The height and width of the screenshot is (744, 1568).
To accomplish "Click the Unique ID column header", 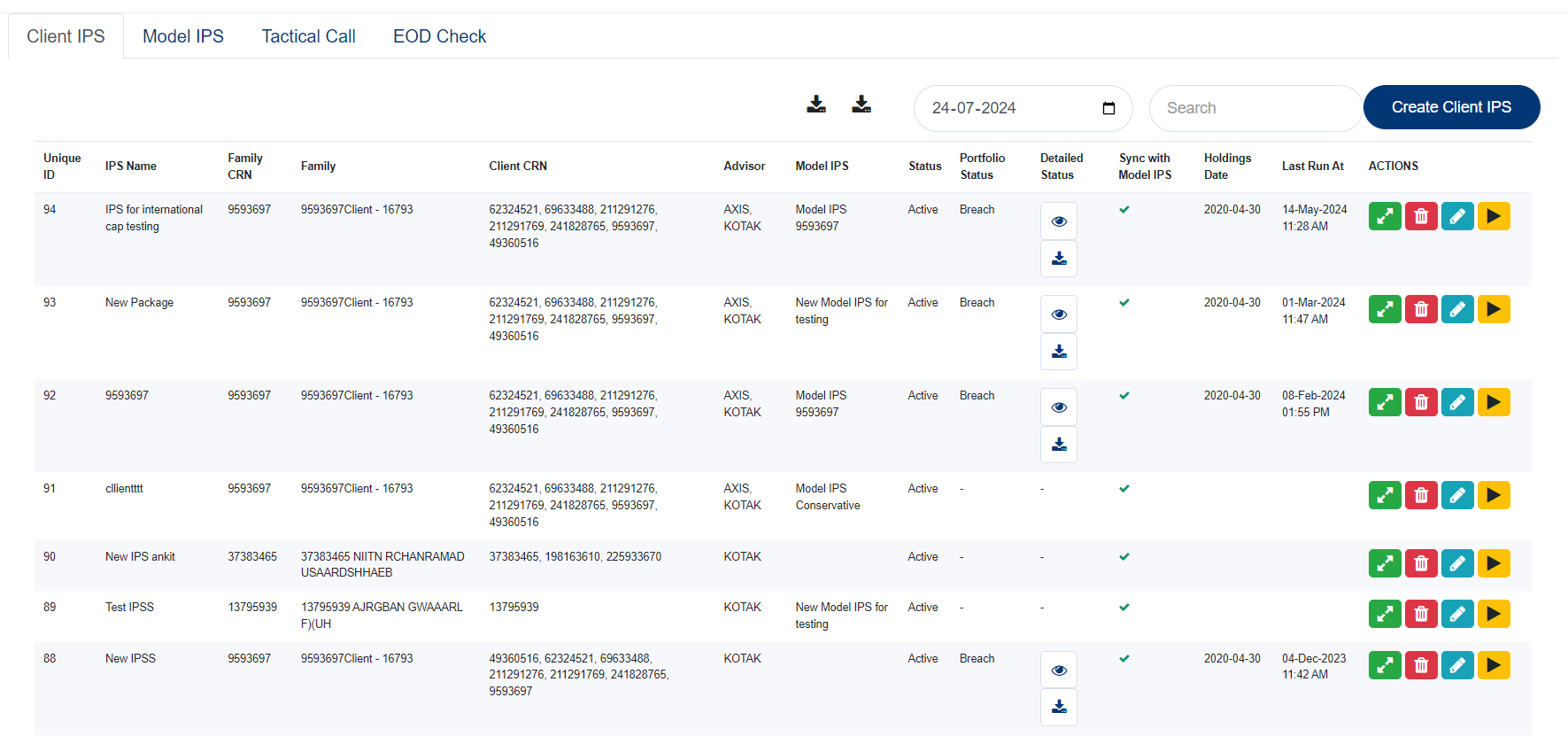I will tap(62, 167).
